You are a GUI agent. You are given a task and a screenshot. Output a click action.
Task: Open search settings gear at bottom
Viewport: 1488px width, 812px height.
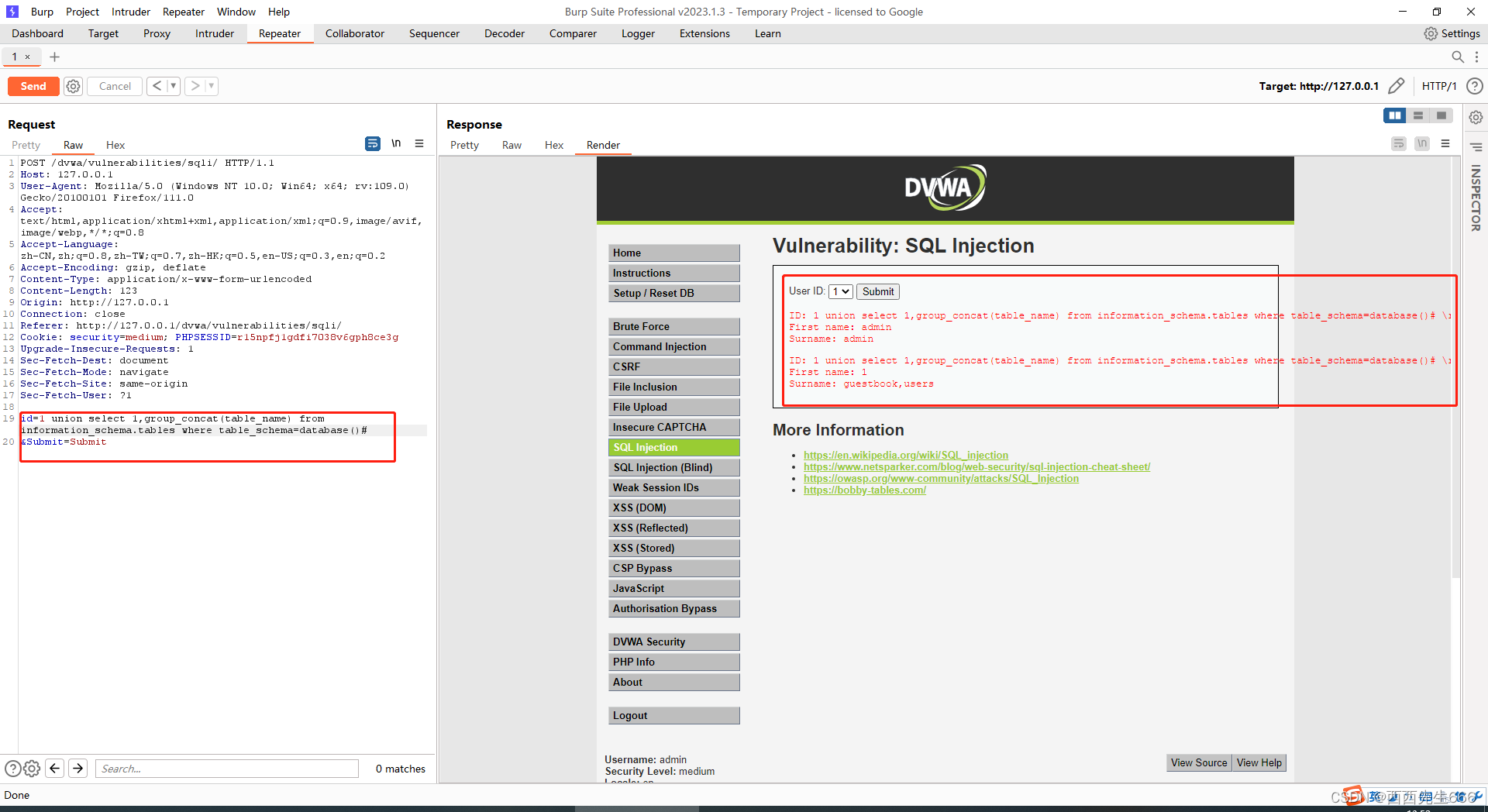coord(32,769)
